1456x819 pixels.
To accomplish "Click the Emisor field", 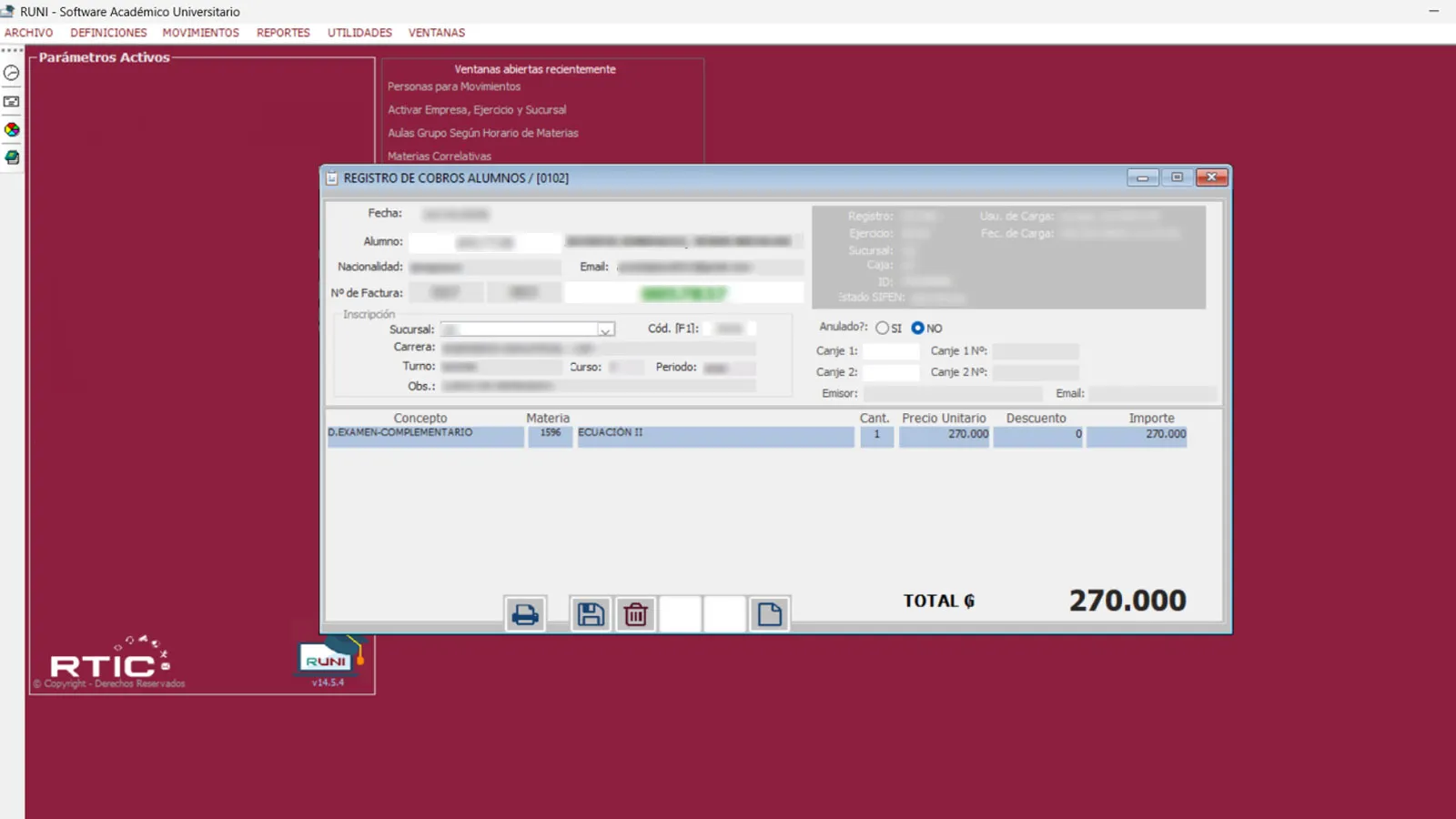I will (953, 394).
